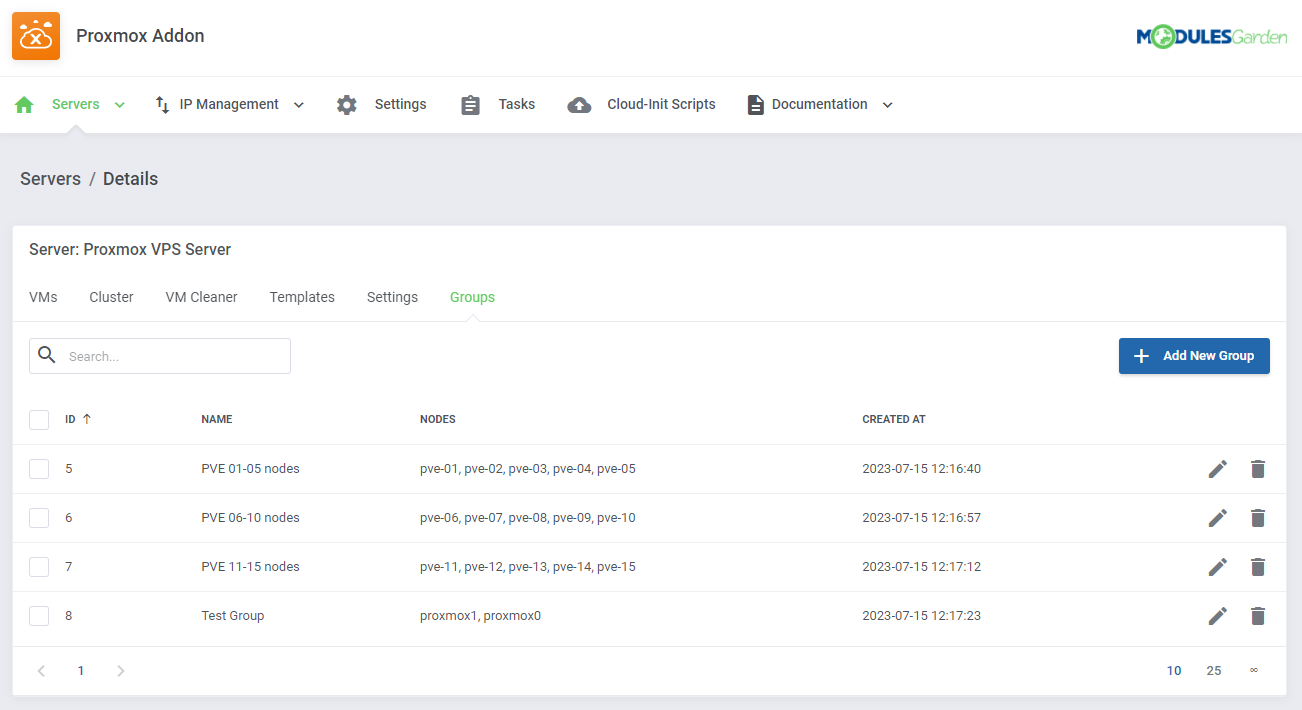Viewport: 1302px width, 710px height.
Task: Open the Servers menu
Action: (76, 104)
